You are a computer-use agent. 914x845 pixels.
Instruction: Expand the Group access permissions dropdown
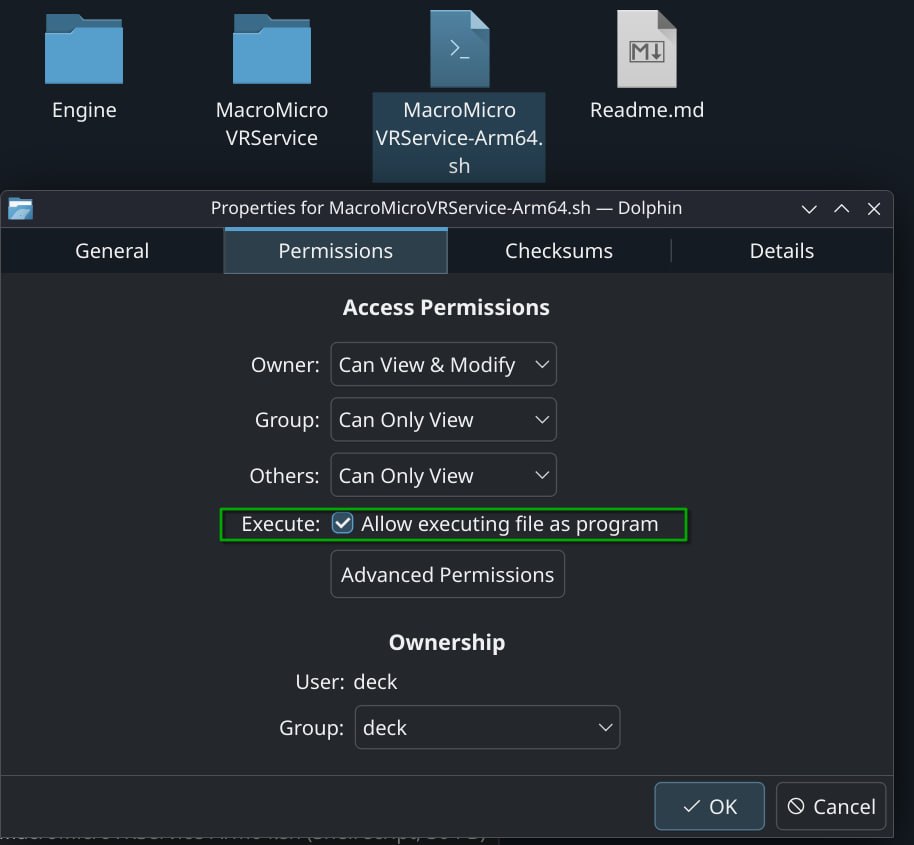(444, 420)
